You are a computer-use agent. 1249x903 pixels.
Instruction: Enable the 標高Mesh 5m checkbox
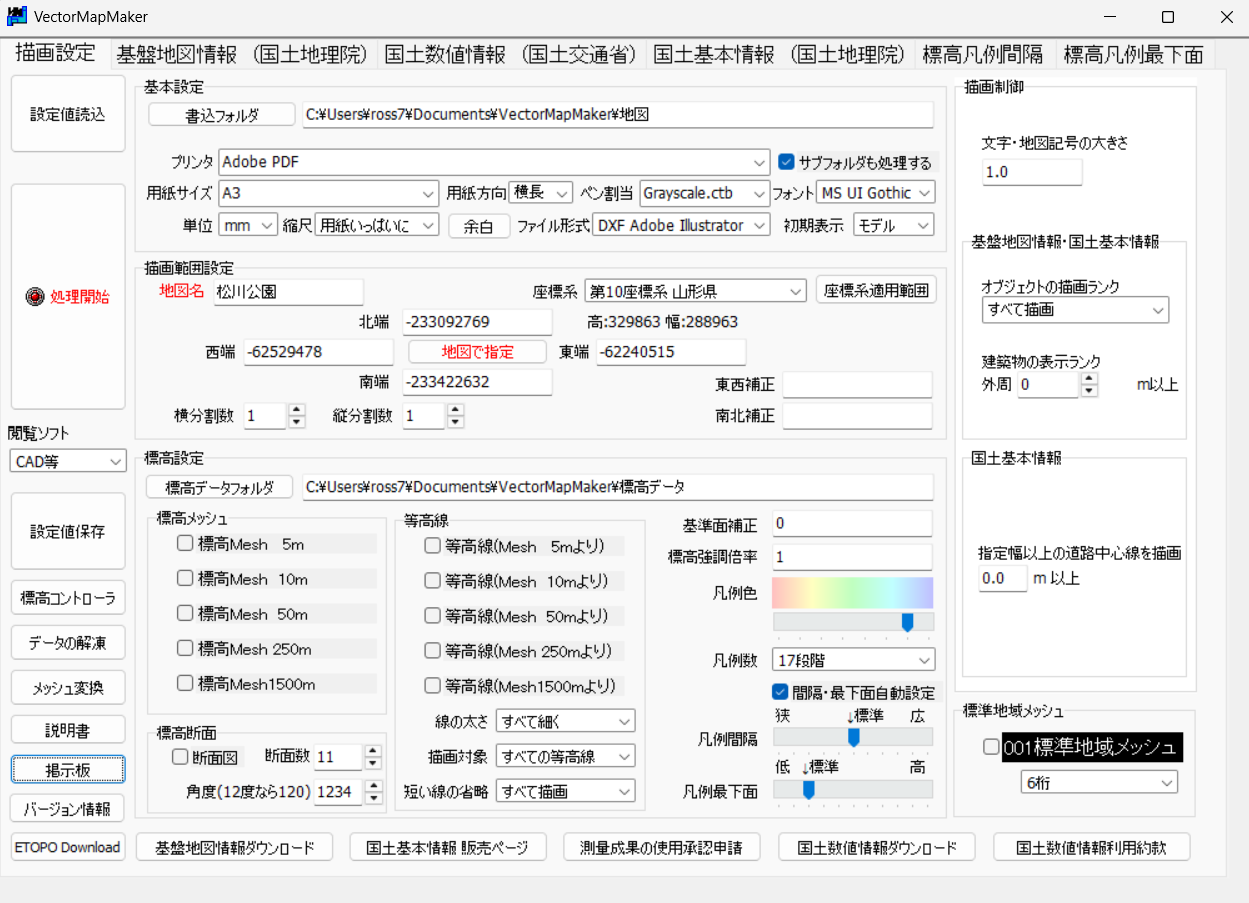(x=185, y=544)
